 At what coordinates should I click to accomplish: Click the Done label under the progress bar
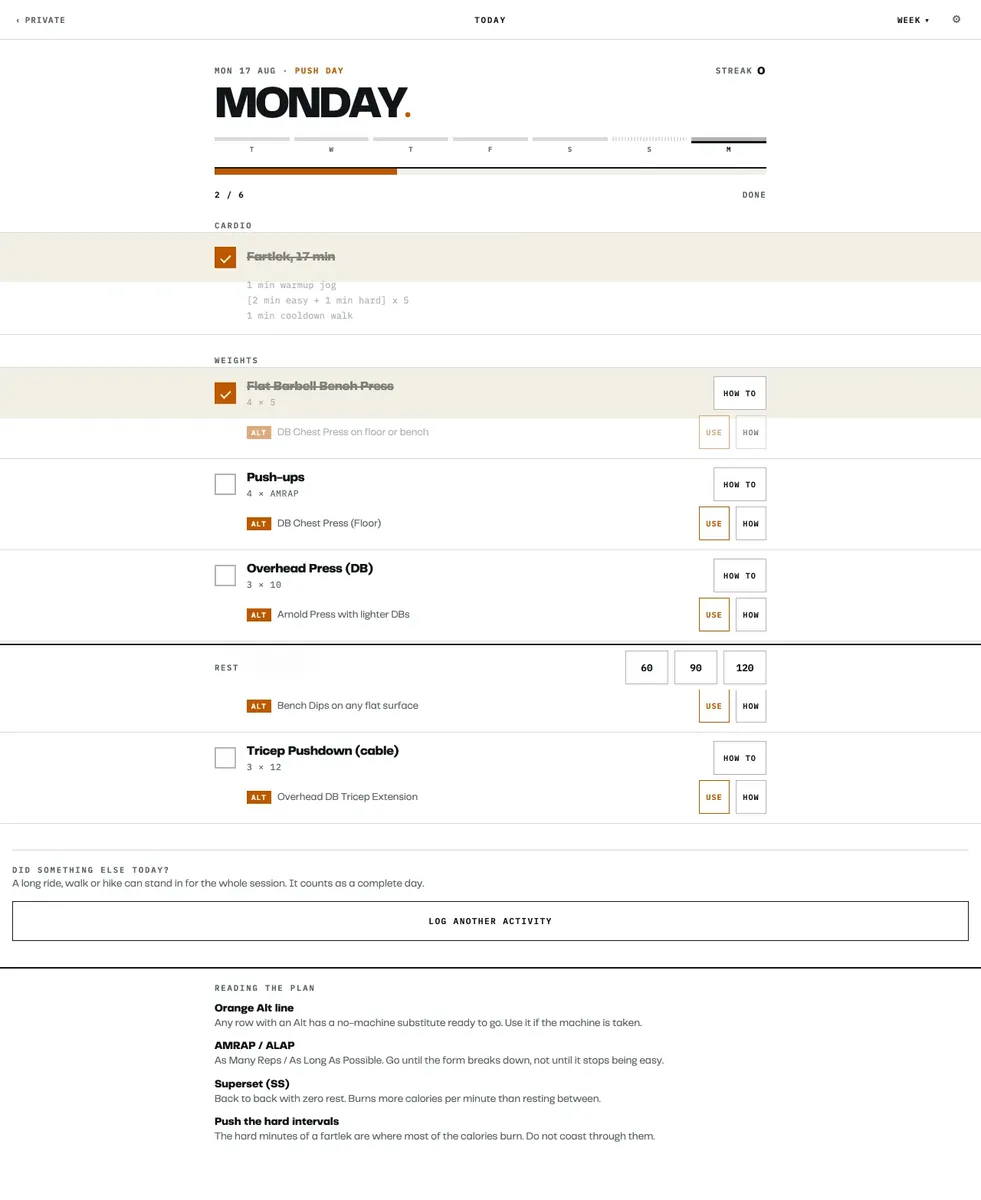click(754, 195)
